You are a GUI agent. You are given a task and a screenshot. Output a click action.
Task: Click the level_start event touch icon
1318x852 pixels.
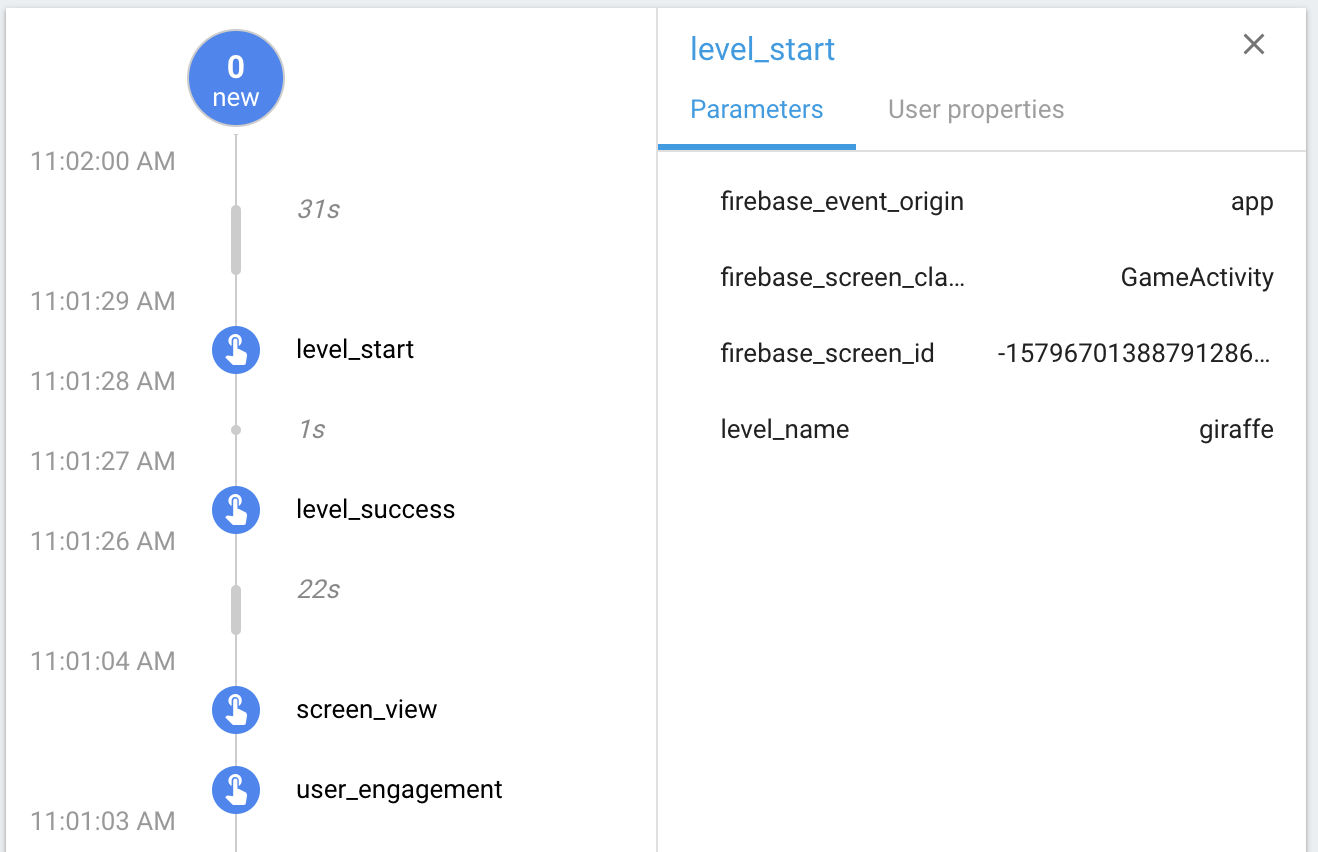pos(236,350)
